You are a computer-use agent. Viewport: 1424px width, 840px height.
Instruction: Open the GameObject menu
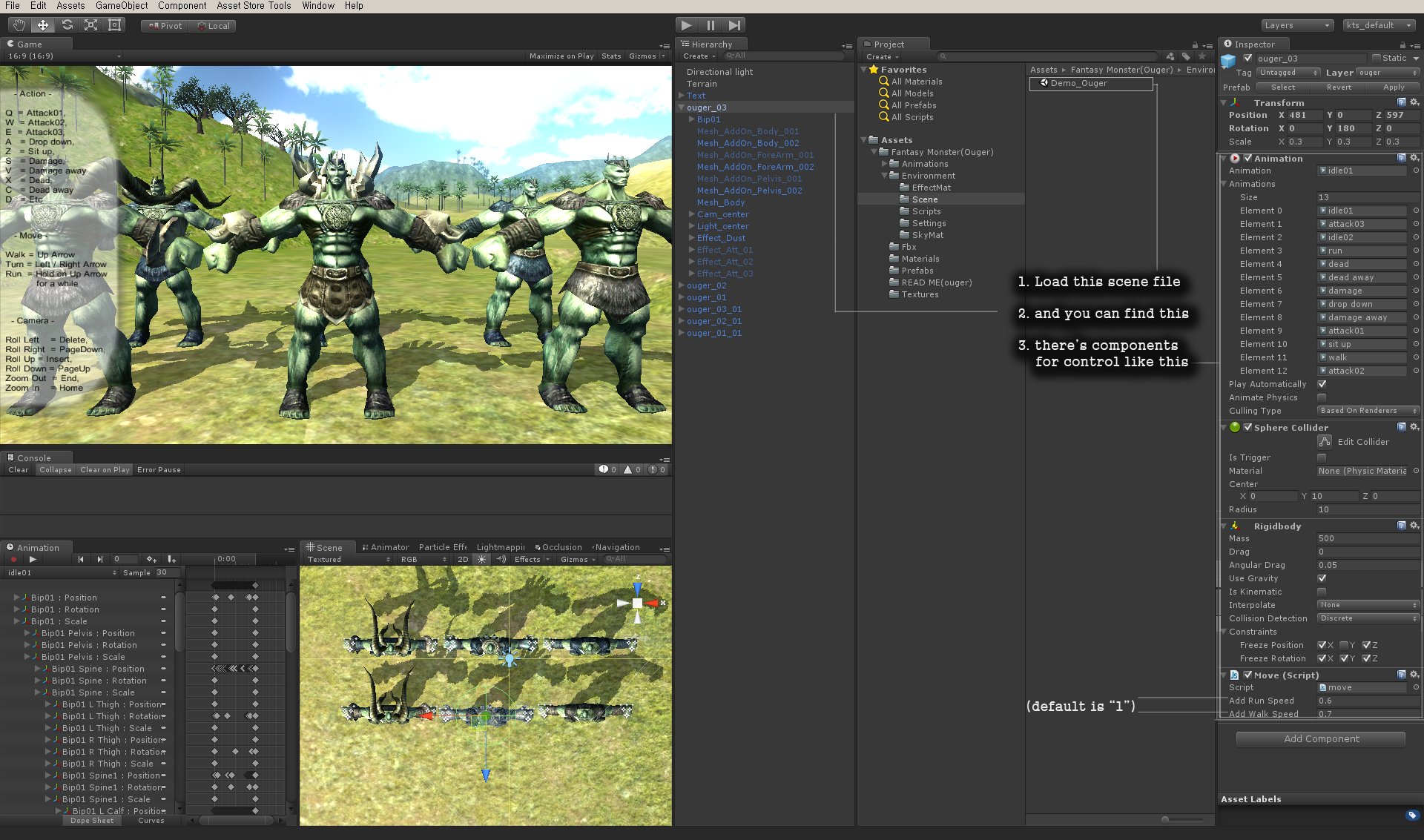tap(122, 5)
